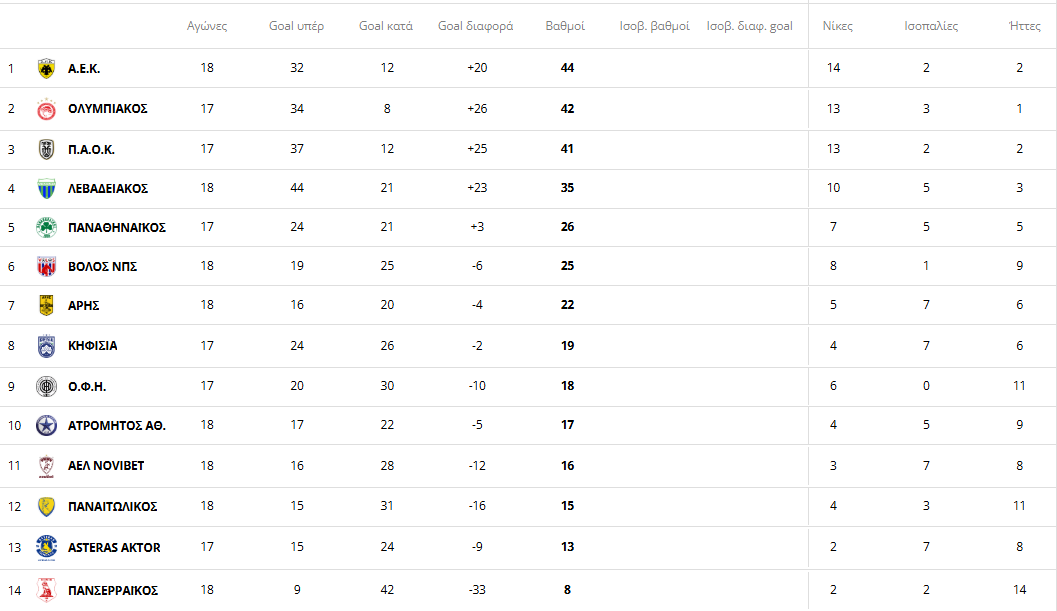The image size is (1057, 611).
Task: Click the Παναθηναϊκός shamrock logo
Action: (x=46, y=227)
